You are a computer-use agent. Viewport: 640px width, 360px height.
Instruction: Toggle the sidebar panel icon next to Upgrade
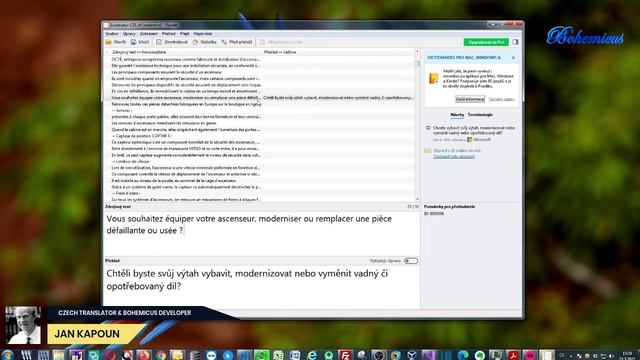point(515,42)
